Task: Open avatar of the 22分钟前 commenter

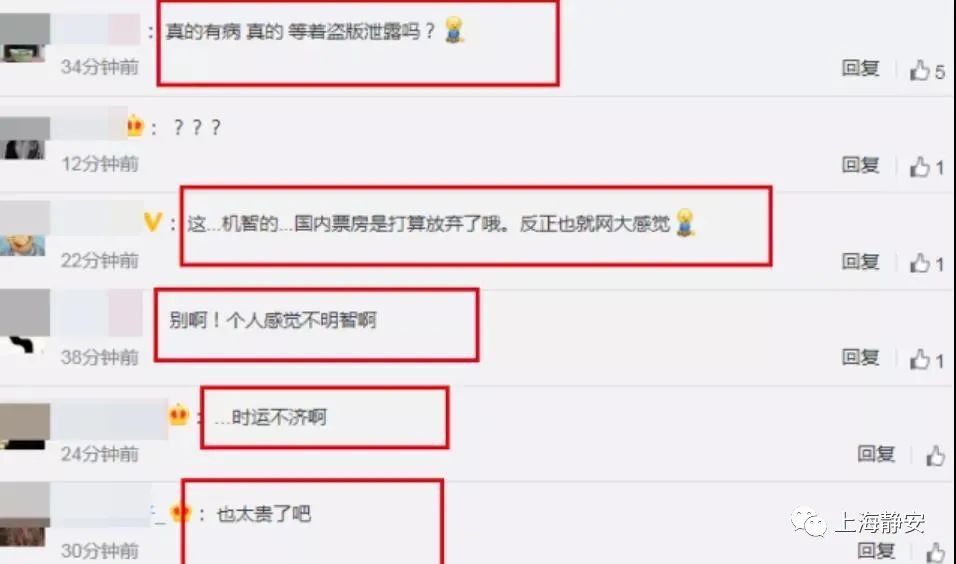Action: coord(24,229)
